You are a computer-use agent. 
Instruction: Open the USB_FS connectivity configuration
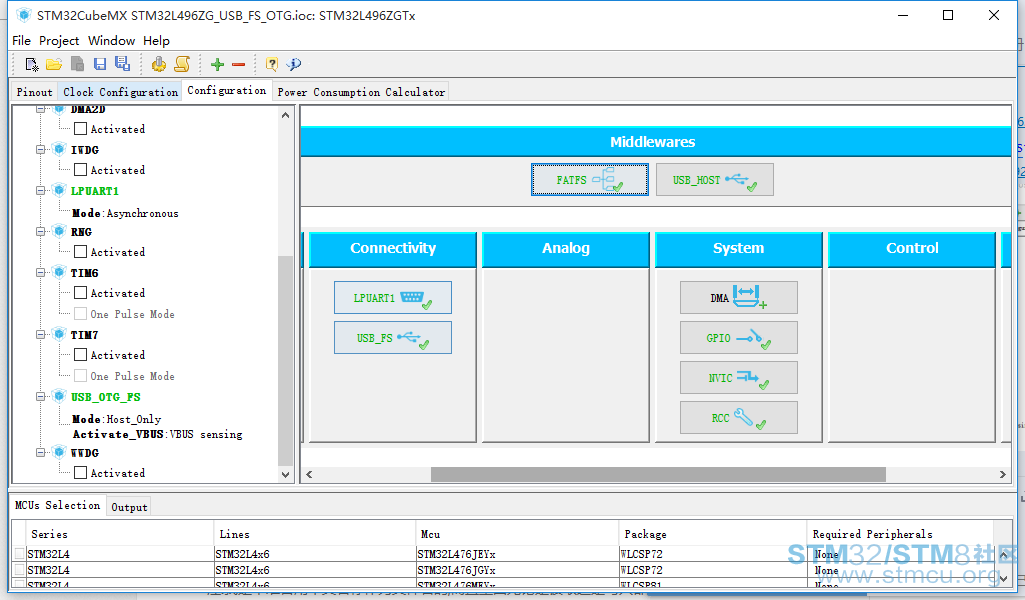tap(393, 338)
